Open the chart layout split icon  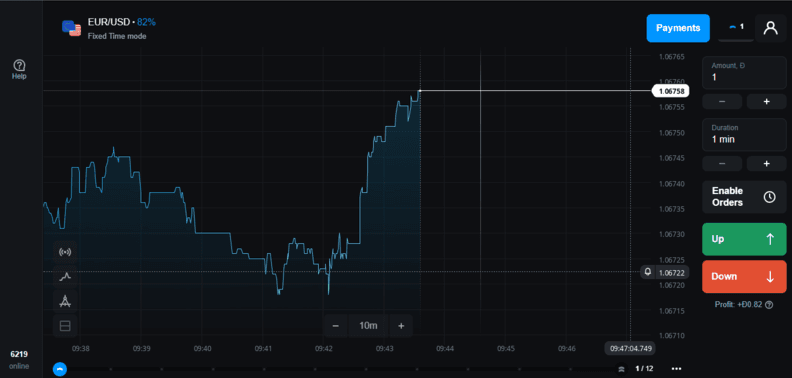tap(65, 326)
